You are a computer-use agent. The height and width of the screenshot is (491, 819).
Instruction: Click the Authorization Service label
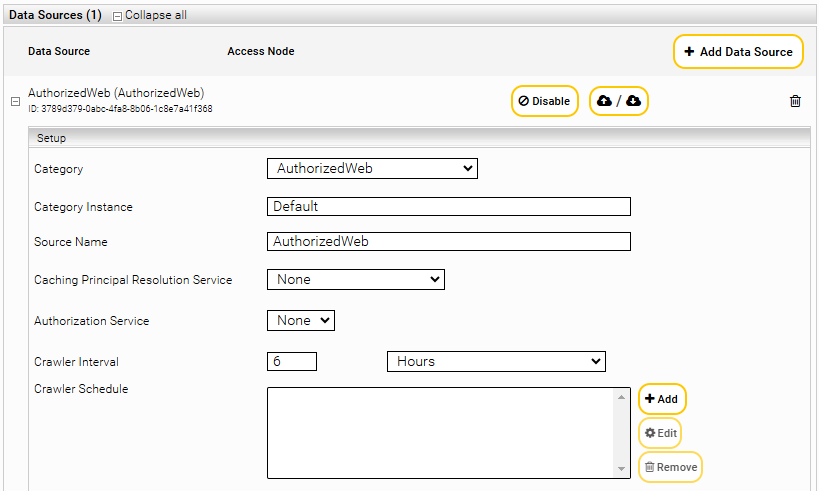tap(91, 321)
